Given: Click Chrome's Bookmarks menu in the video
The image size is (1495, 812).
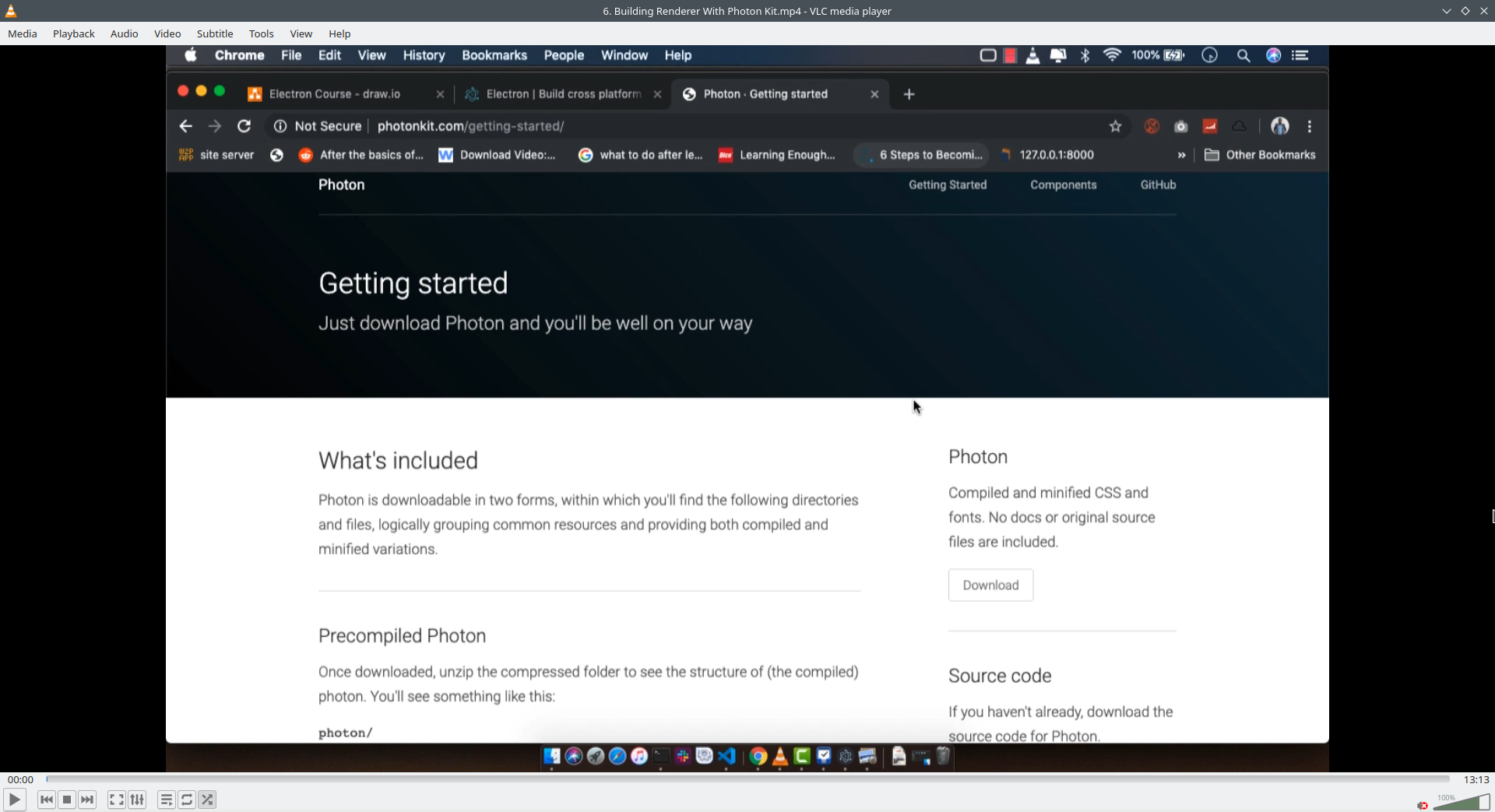Looking at the screenshot, I should (494, 55).
